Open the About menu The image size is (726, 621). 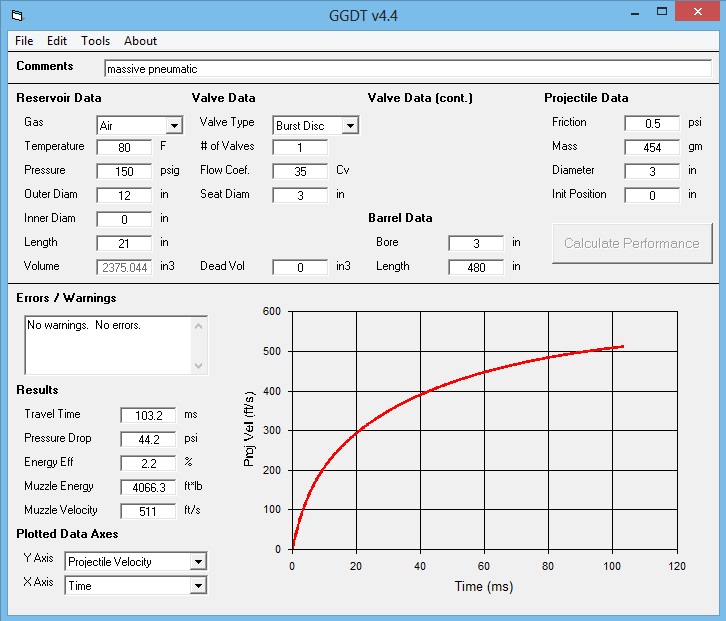(x=140, y=41)
